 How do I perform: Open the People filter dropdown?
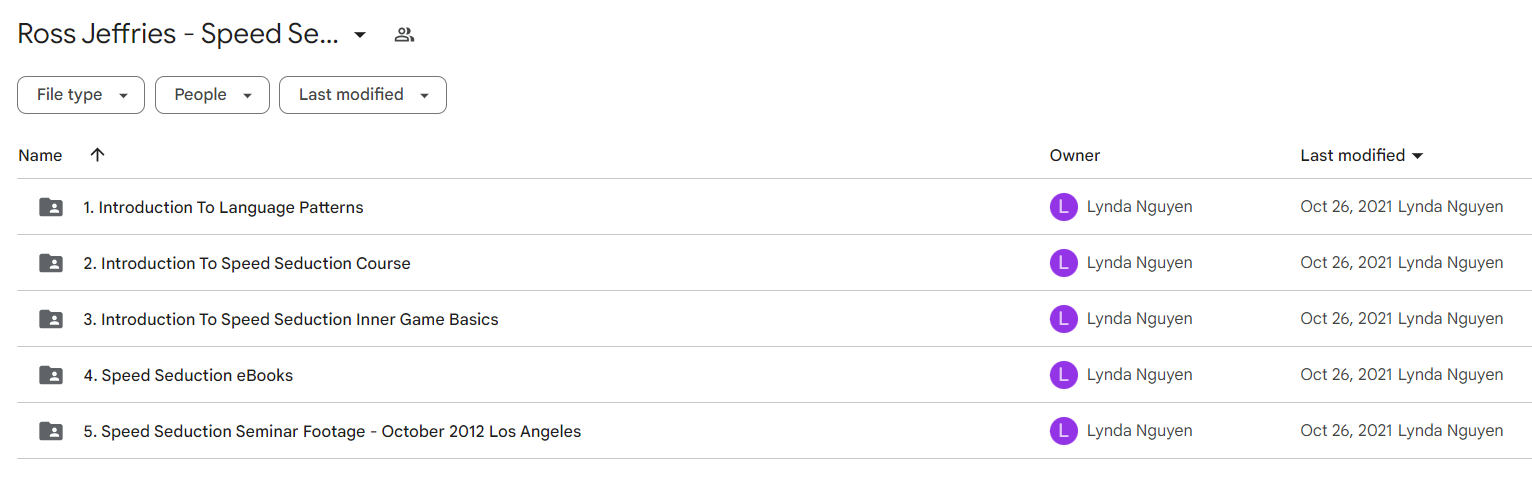(x=212, y=95)
